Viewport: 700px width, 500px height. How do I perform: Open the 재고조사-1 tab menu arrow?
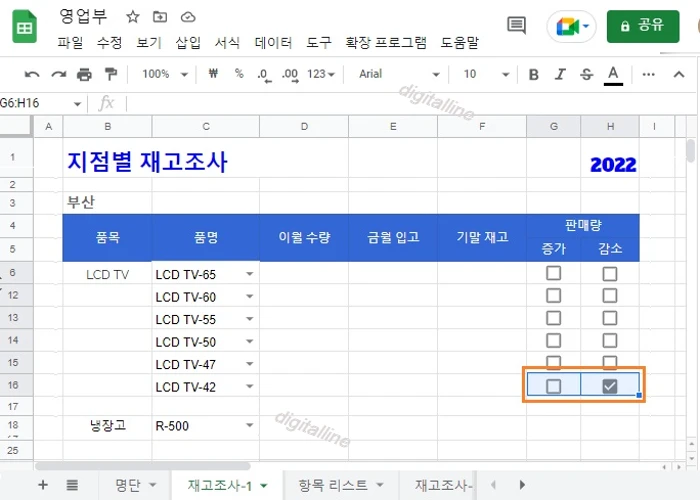coord(264,485)
